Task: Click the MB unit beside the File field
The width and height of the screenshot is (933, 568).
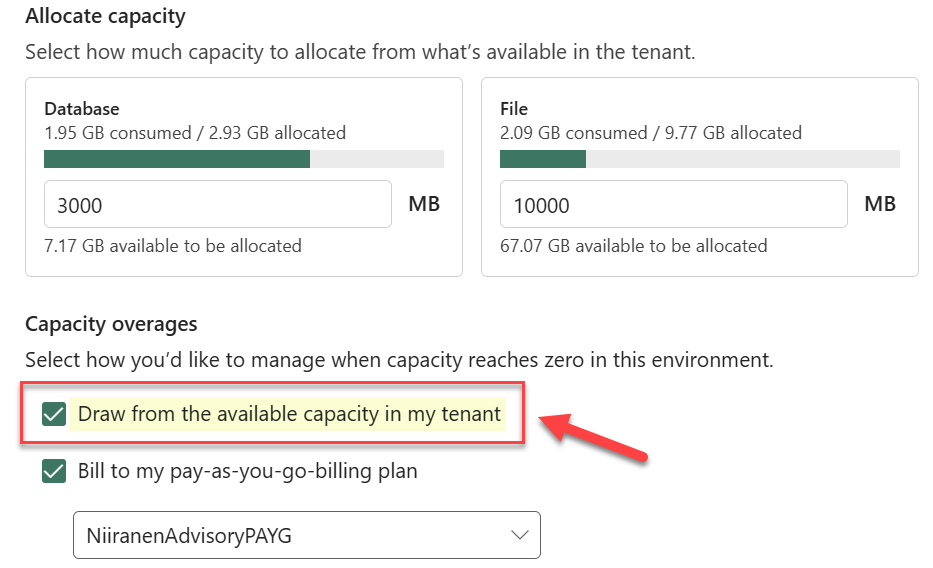Action: 880,204
